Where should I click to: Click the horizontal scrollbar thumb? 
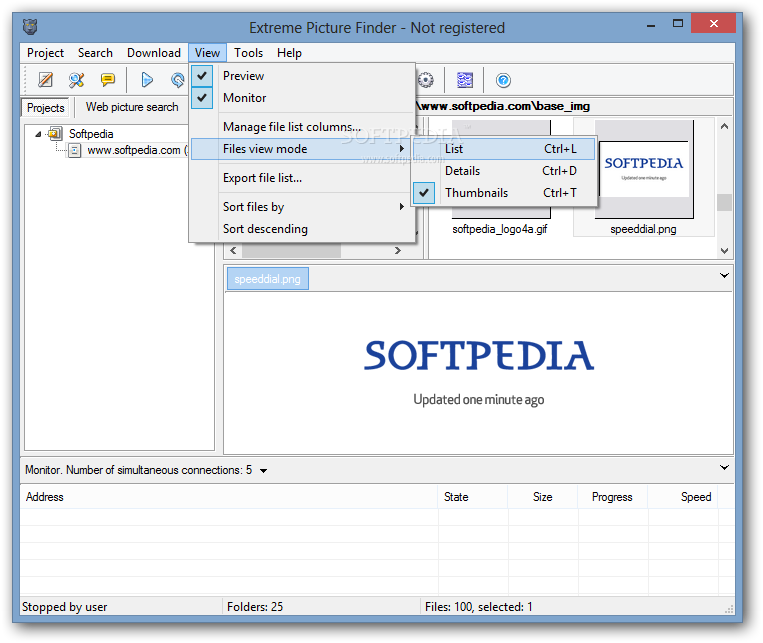tap(291, 251)
